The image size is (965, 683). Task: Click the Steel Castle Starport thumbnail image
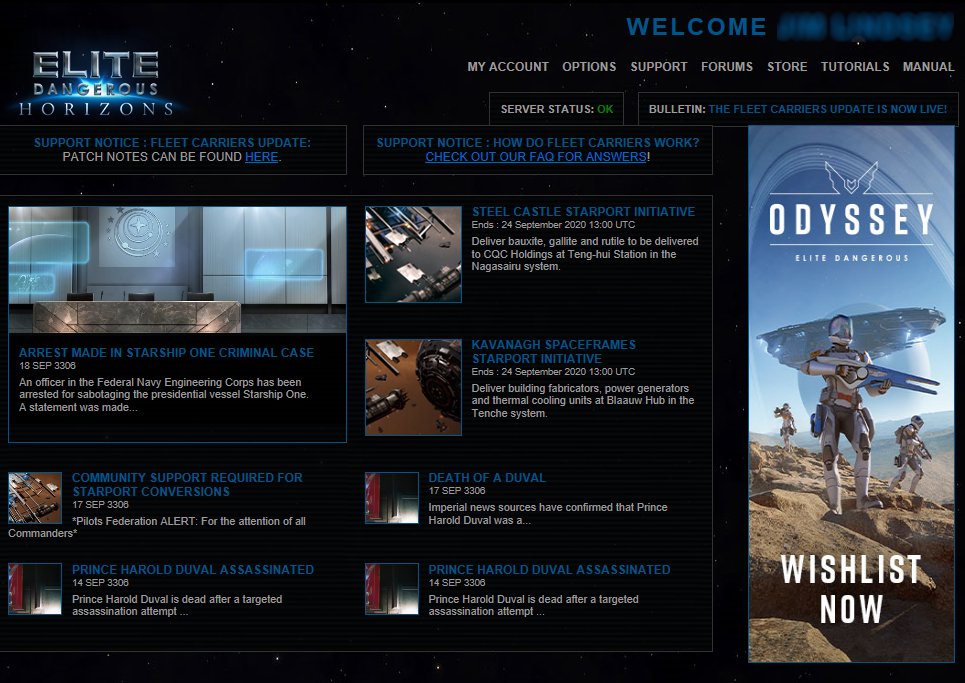[414, 254]
